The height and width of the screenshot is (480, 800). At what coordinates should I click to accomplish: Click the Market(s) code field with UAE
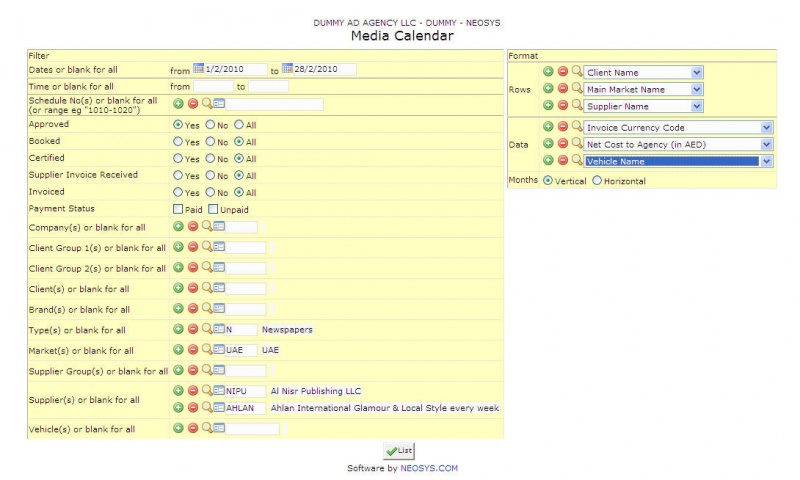coord(241,350)
